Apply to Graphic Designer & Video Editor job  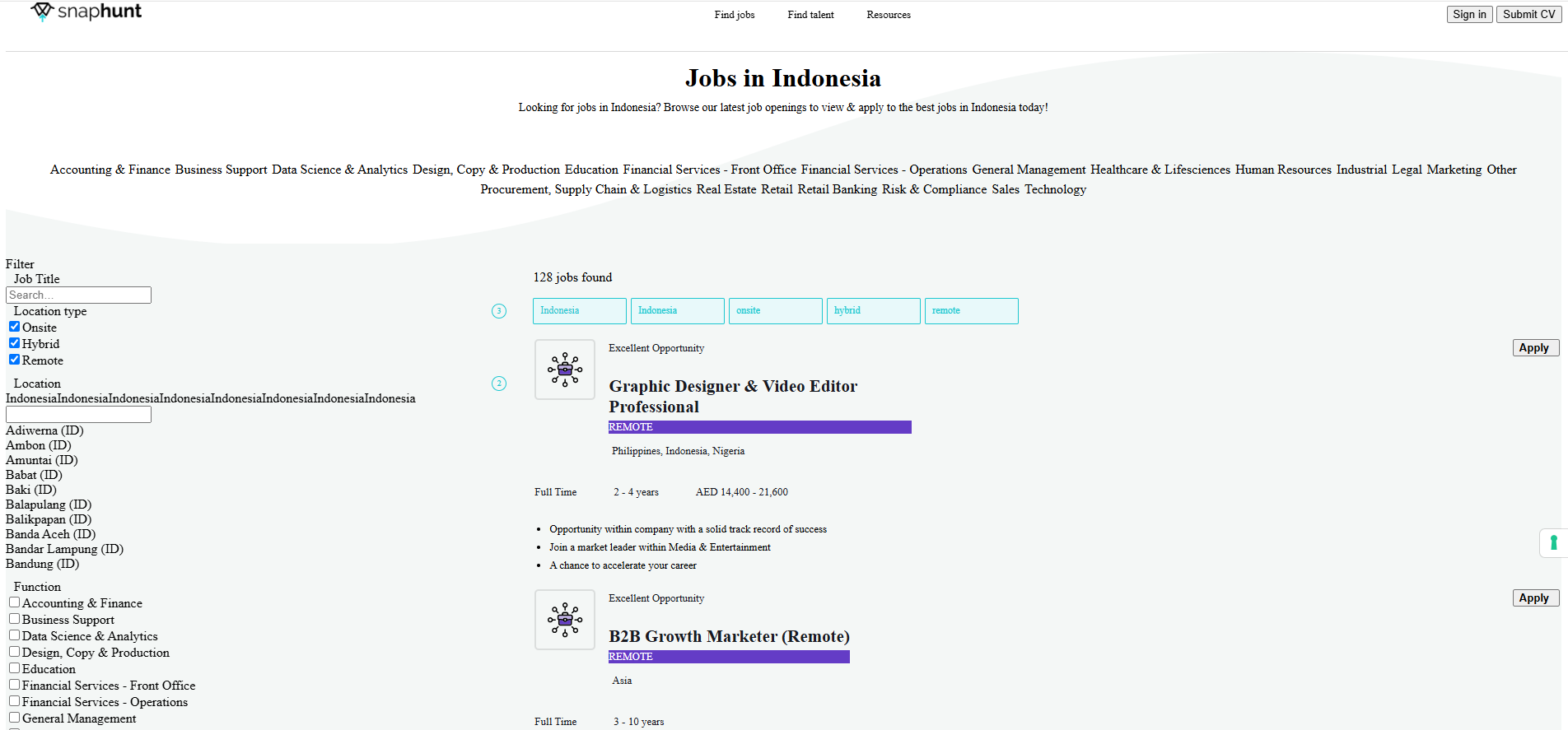point(1535,348)
